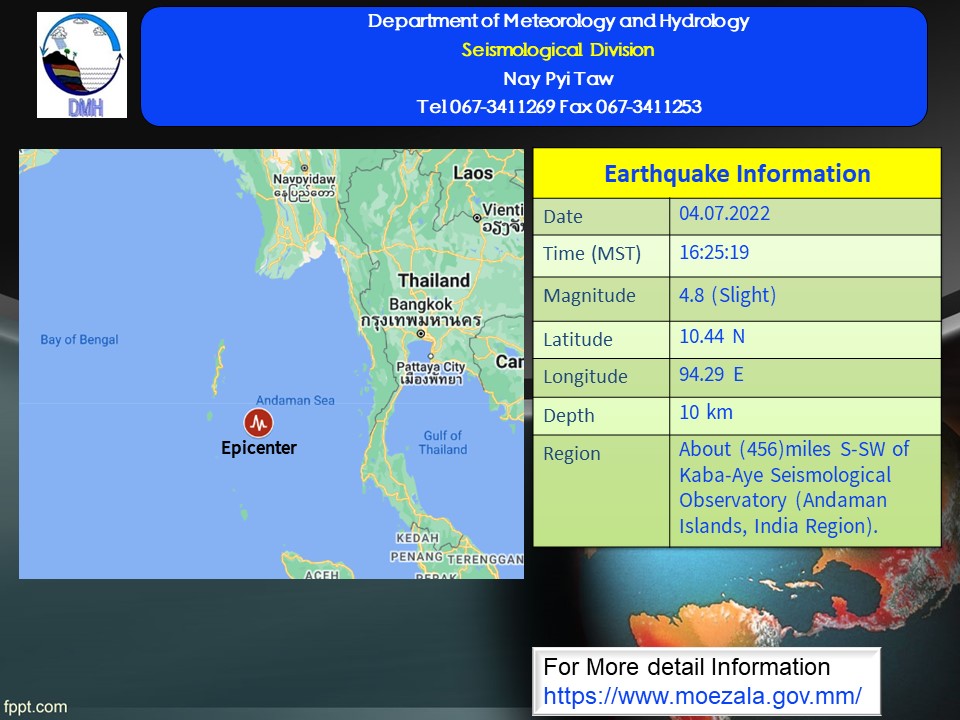
Task: Click the 'Pattaya City' map label
Action: click(x=431, y=367)
